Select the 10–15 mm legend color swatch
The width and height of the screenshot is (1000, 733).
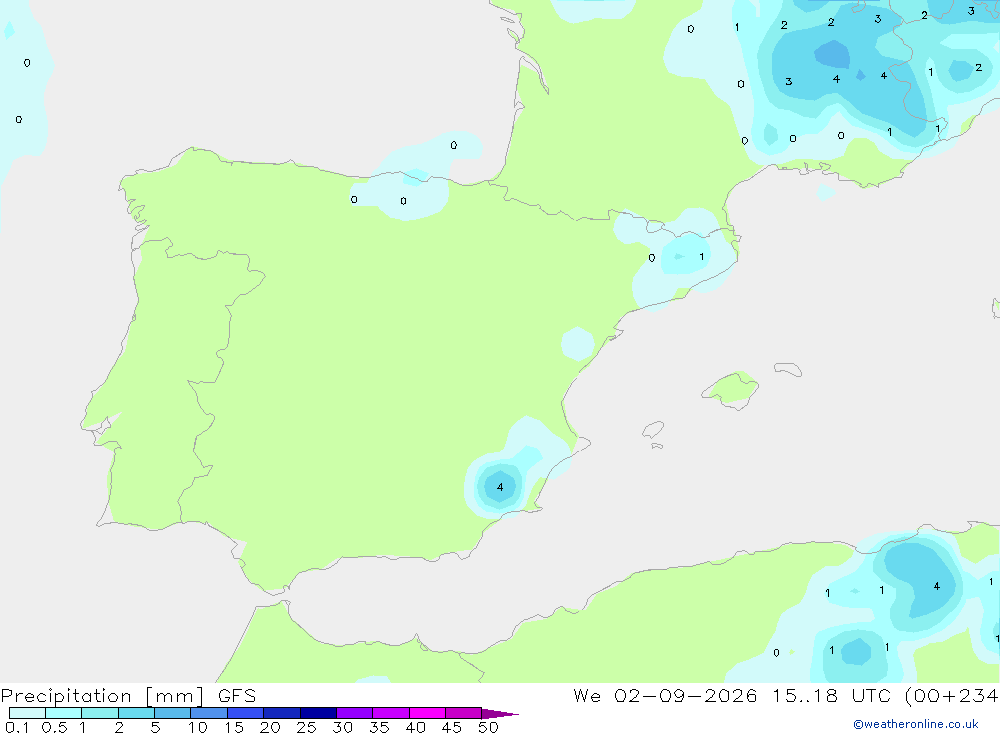pyautogui.click(x=209, y=713)
